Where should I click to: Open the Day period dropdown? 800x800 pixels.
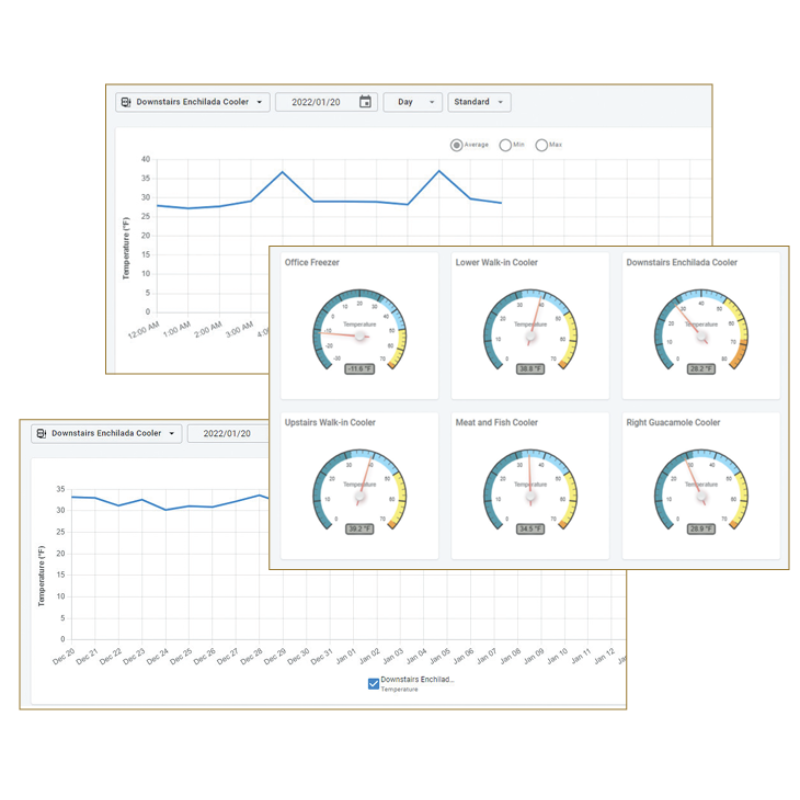click(x=412, y=102)
